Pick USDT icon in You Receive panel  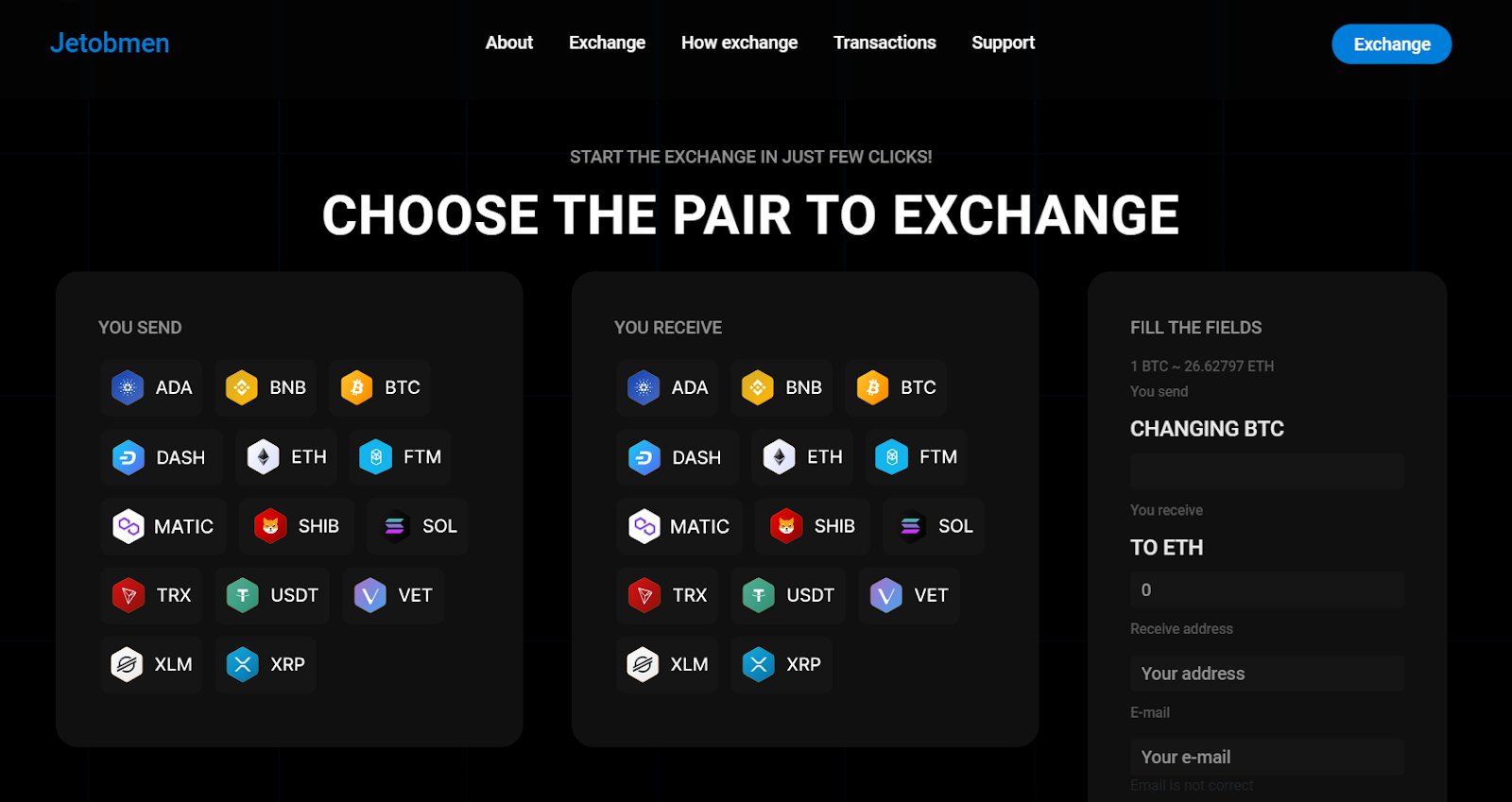tap(758, 595)
